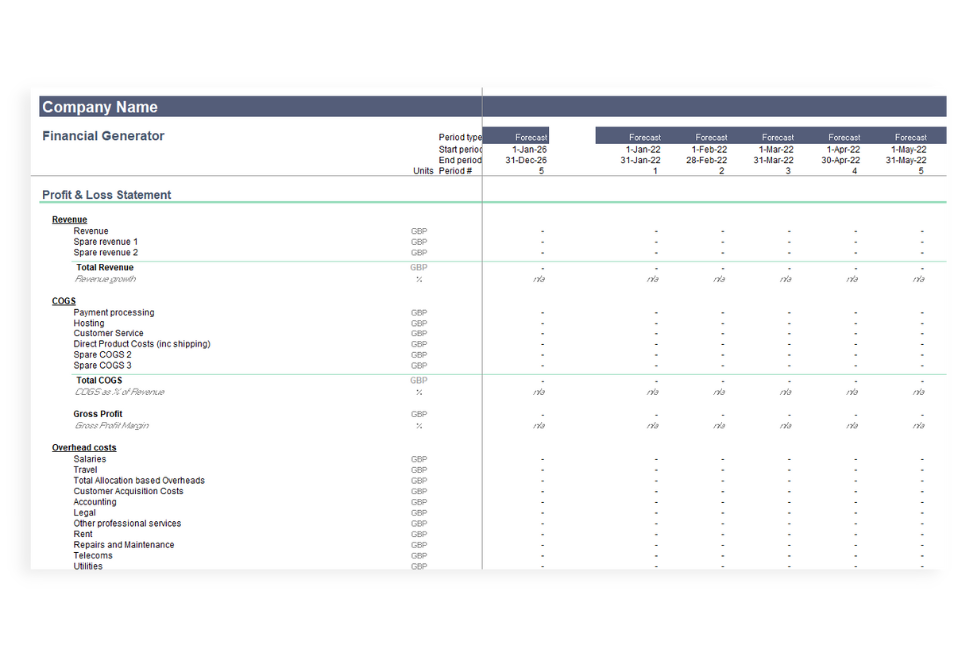
Task: Click the Overhead costs section header
Action: [x=84, y=448]
